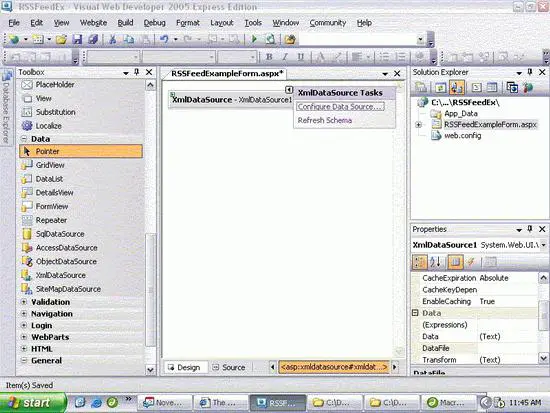
Task: Expand HTML group in Toolbox
Action: pos(24,348)
